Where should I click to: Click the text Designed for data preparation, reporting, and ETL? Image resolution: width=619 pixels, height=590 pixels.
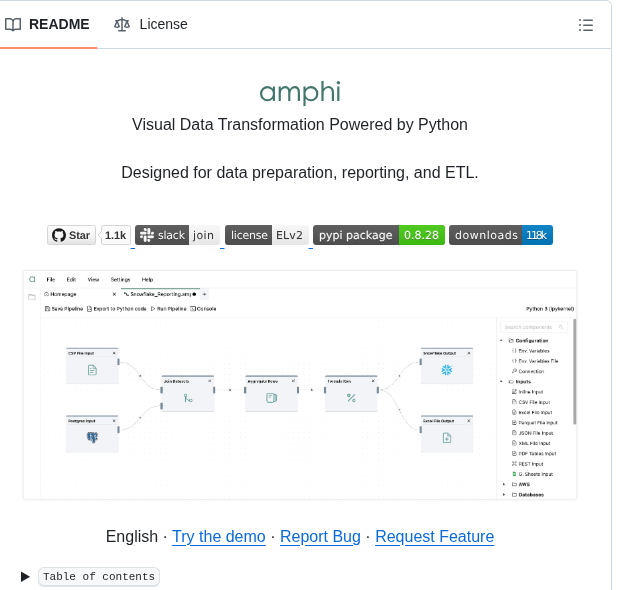coord(300,173)
